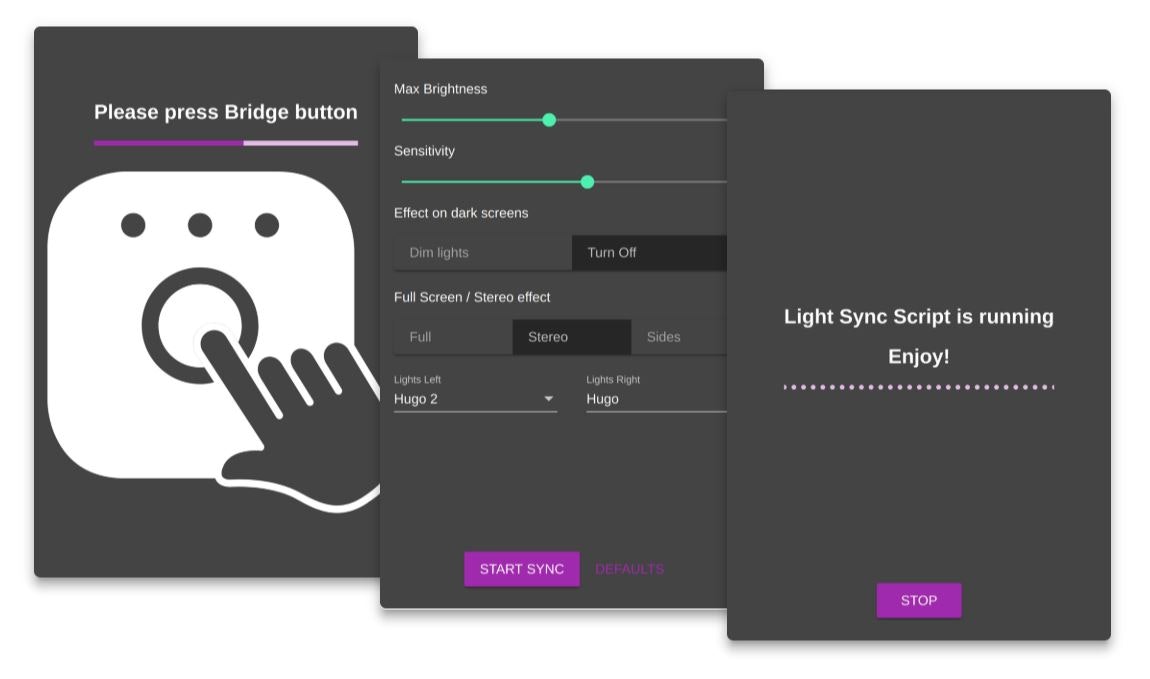Click the Bridge connection progress bar
Screen dimensions: 1150x679
pyautogui.click(x=225, y=142)
